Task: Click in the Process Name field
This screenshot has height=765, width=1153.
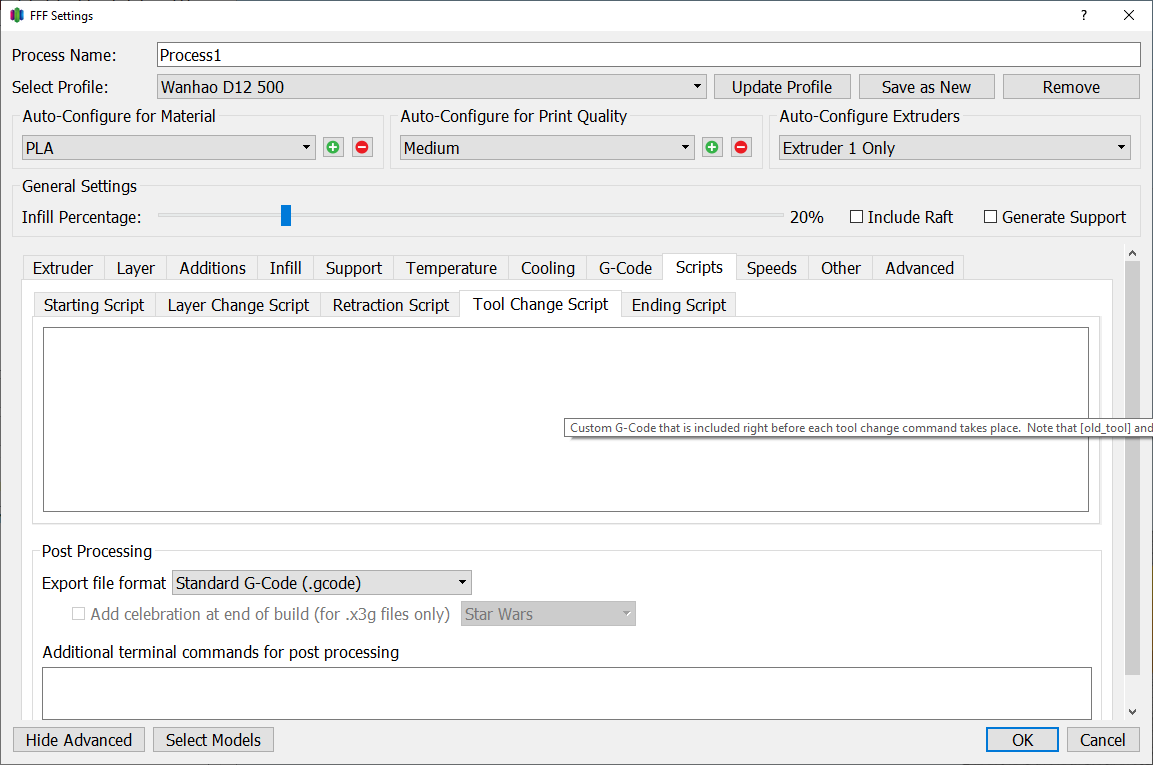Action: 649,54
